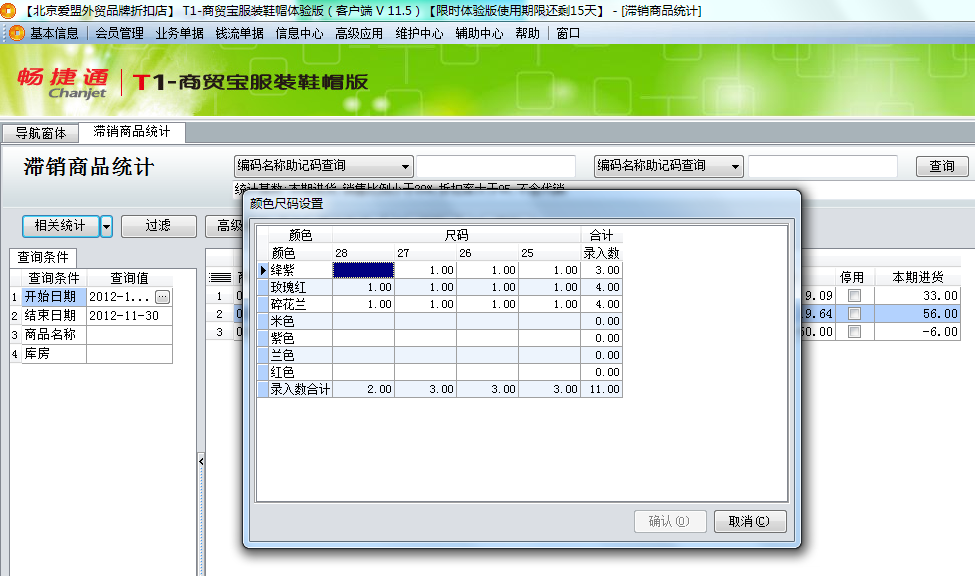Switch to the 导航窗体 tab
This screenshot has height=576, width=975.
pyautogui.click(x=40, y=132)
